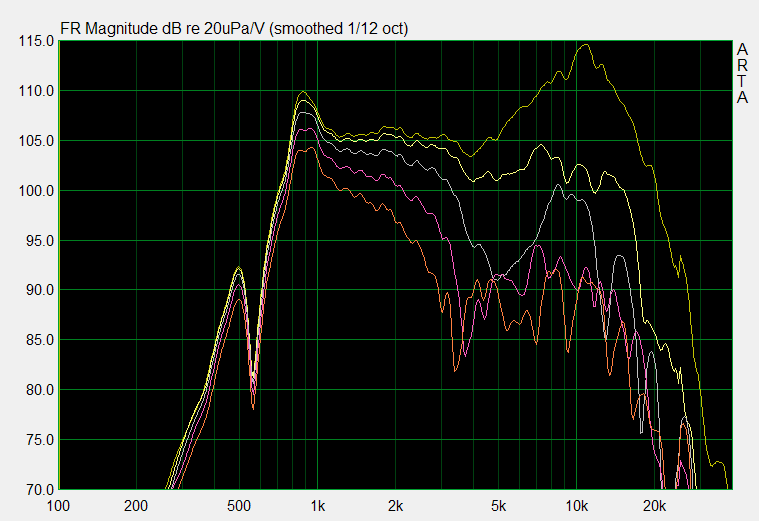Screen dimensions: 759x521
Task: Select the 200 Hz x-axis label
Action: coord(136,506)
